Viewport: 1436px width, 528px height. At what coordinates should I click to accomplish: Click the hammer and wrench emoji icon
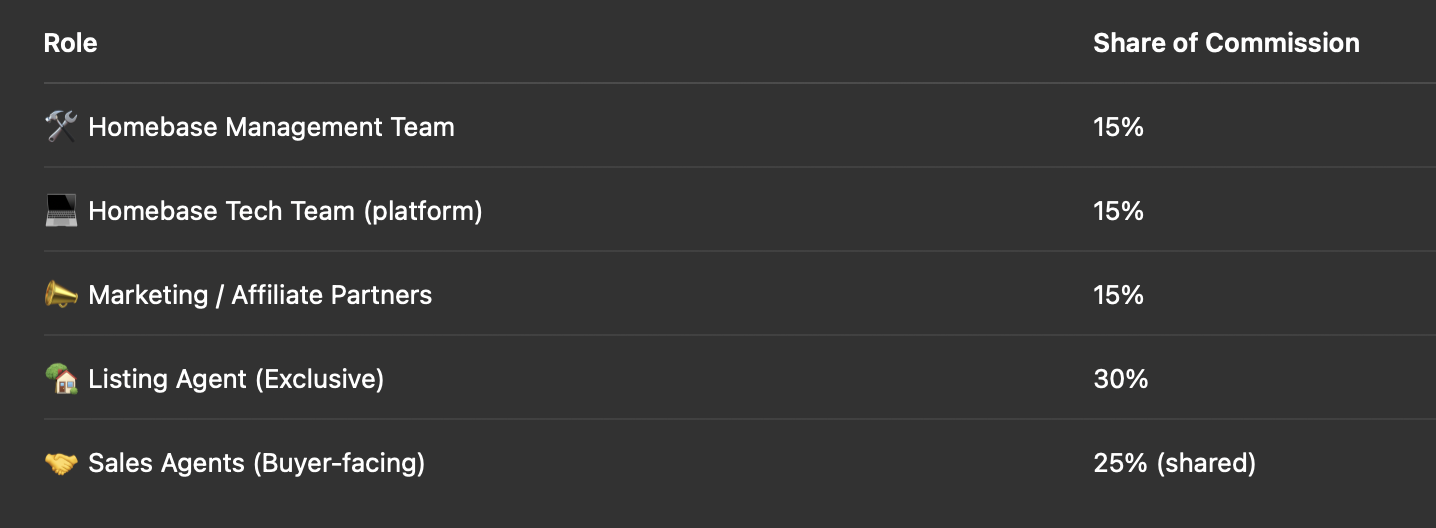(x=62, y=127)
